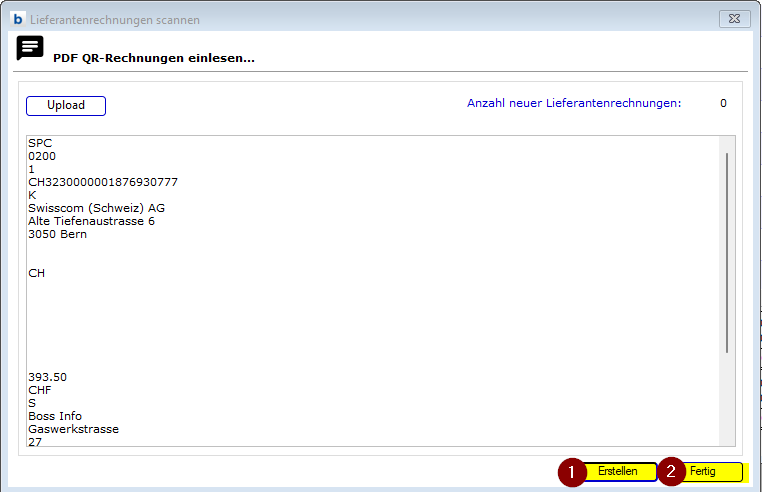Click the blue 'b' application icon in title bar

click(x=17, y=19)
